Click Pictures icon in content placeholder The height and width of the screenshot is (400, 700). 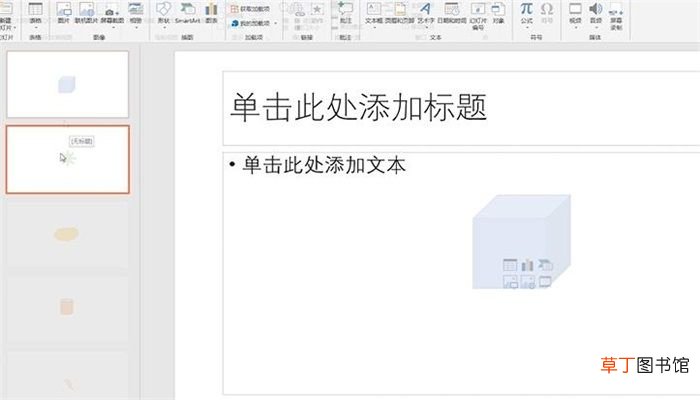pos(510,282)
